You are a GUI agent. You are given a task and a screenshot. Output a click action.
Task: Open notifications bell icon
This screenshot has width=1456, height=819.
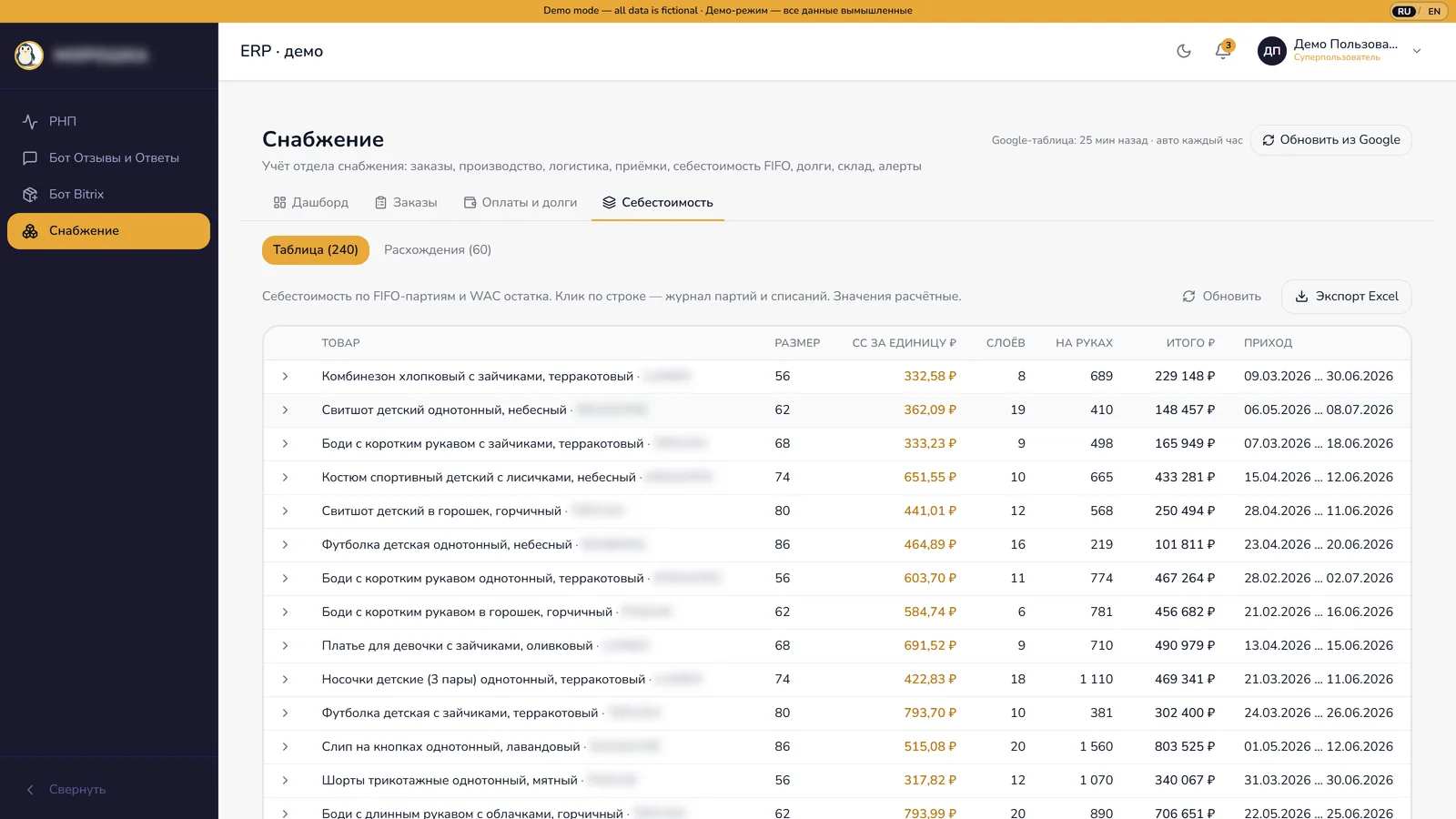pos(1223,51)
